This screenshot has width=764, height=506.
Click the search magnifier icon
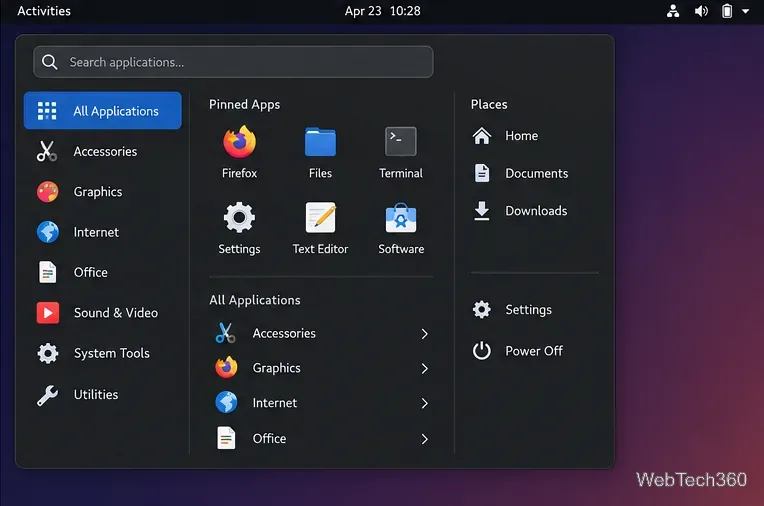49,62
